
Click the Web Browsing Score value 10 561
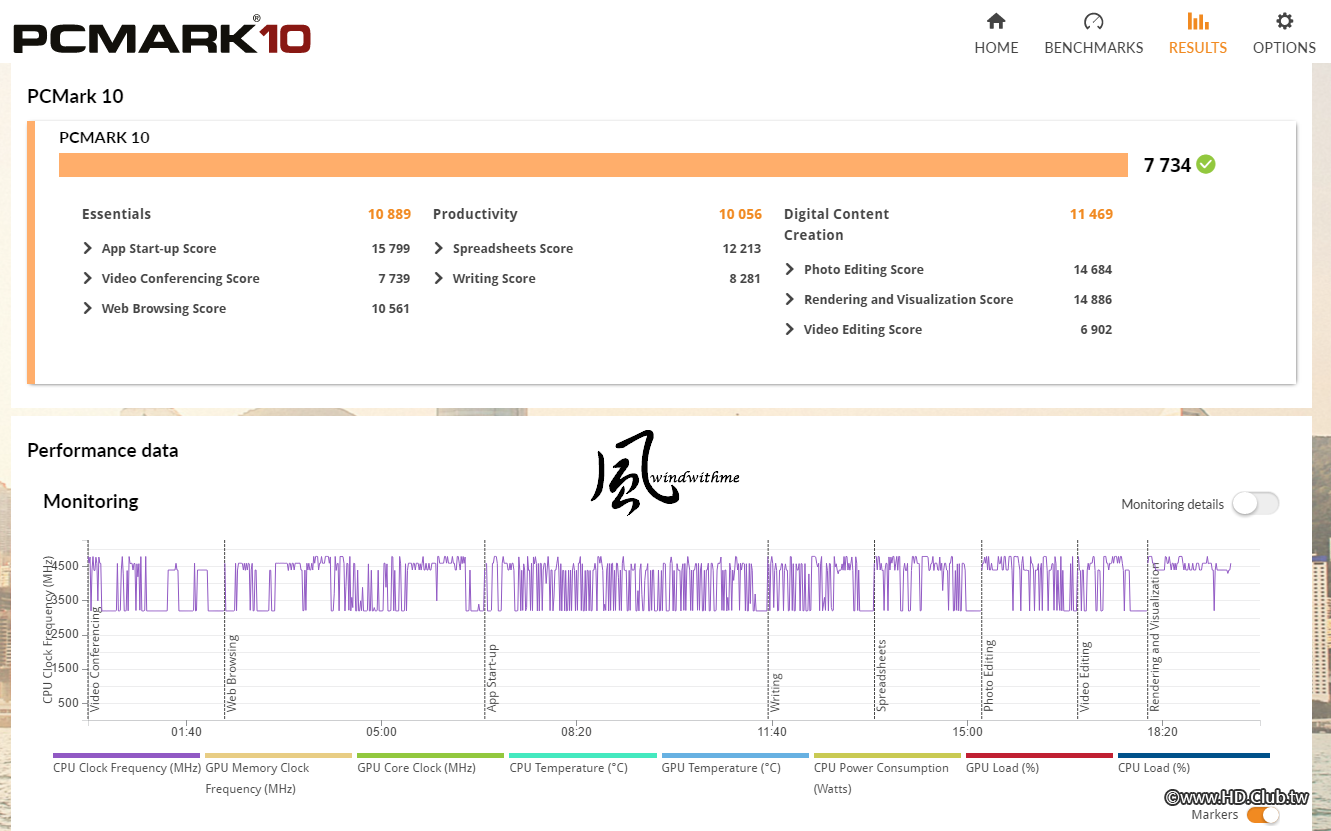click(390, 309)
